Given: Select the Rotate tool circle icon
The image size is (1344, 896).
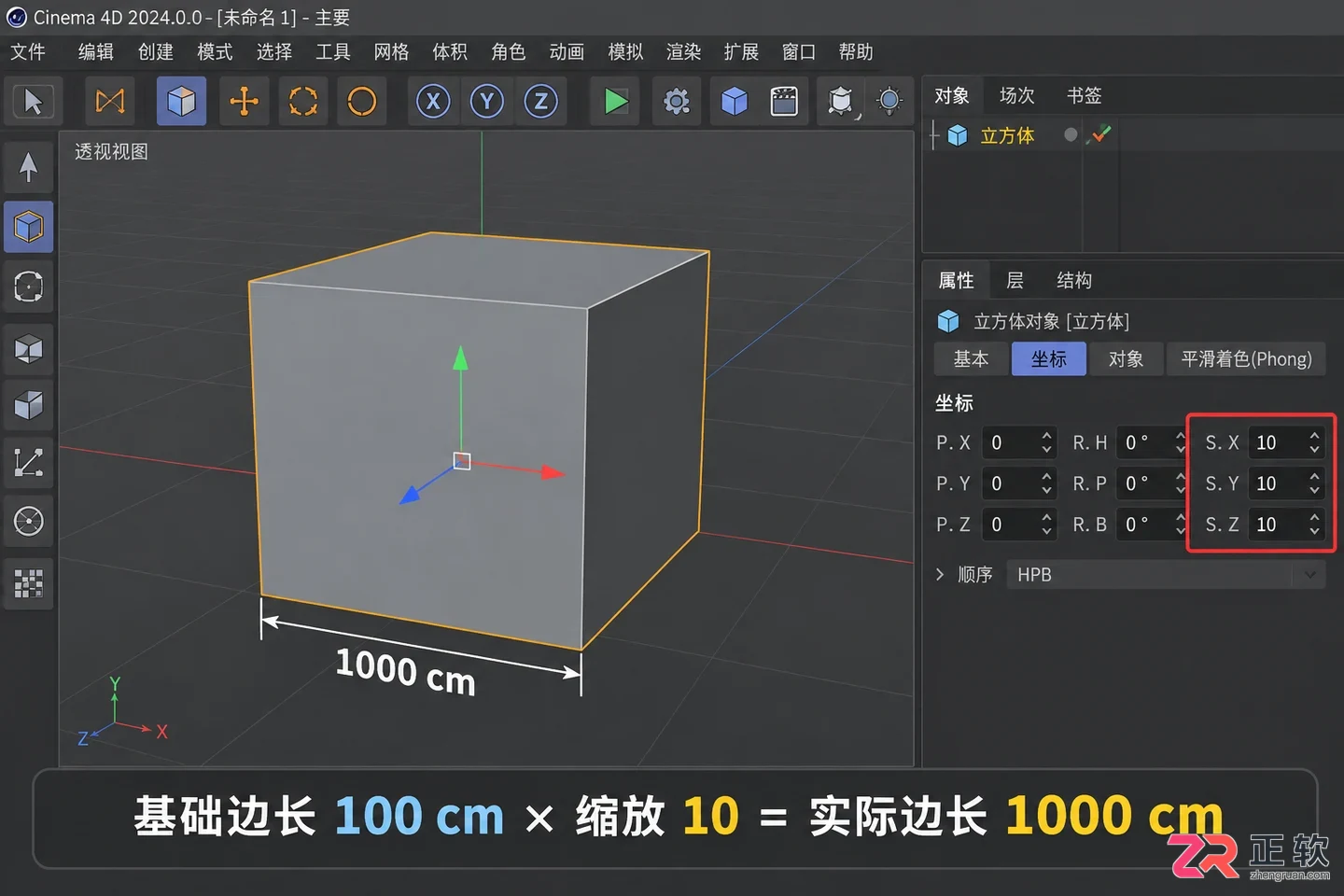Looking at the screenshot, I should (x=362, y=101).
